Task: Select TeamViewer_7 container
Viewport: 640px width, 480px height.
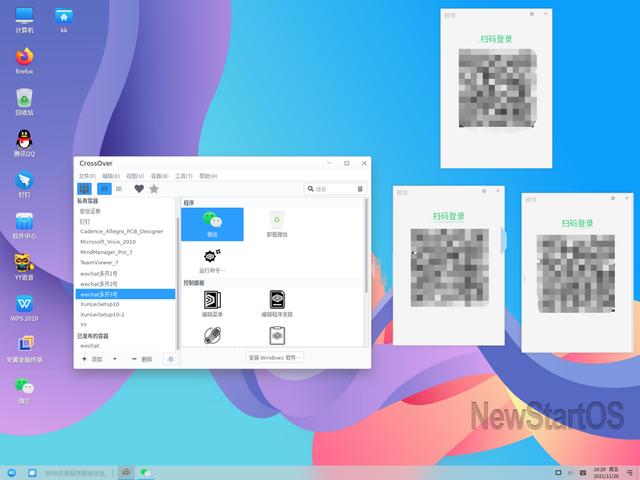Action: coord(125,262)
